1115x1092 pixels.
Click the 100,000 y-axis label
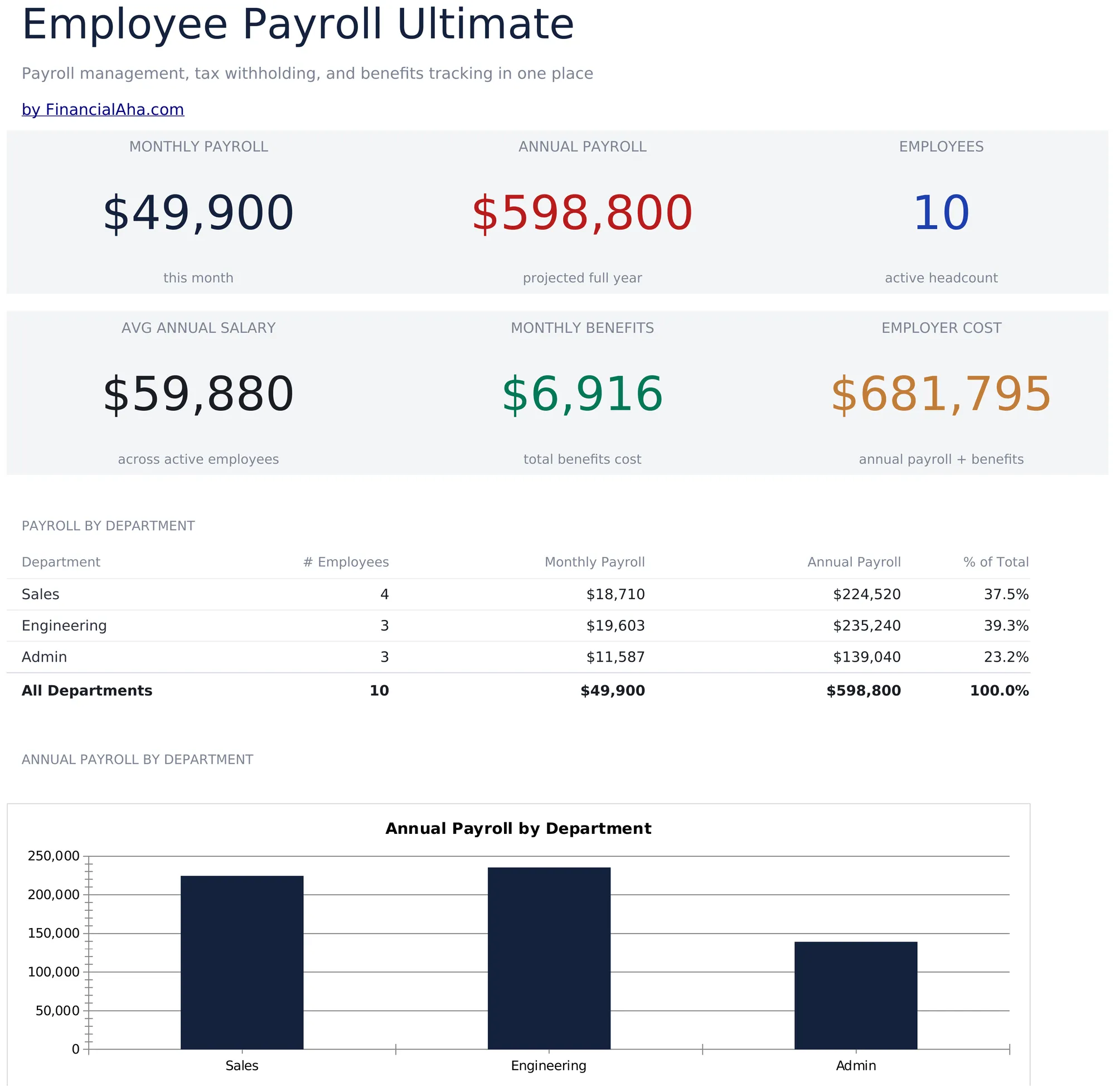pyautogui.click(x=54, y=973)
